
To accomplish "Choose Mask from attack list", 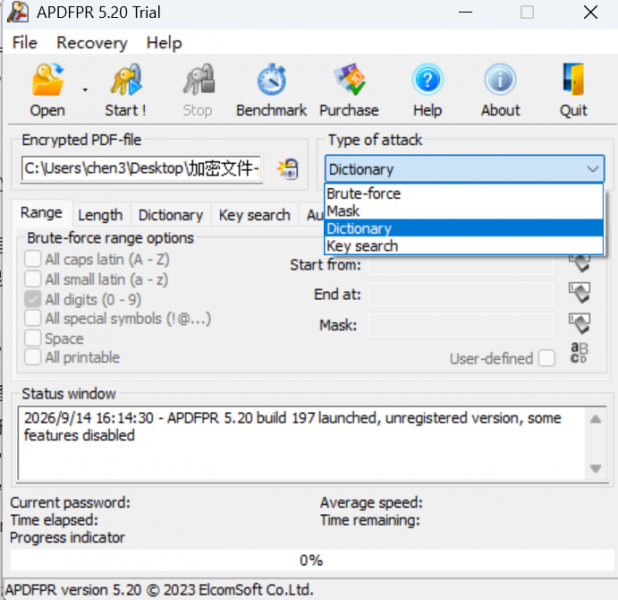I will tap(464, 211).
